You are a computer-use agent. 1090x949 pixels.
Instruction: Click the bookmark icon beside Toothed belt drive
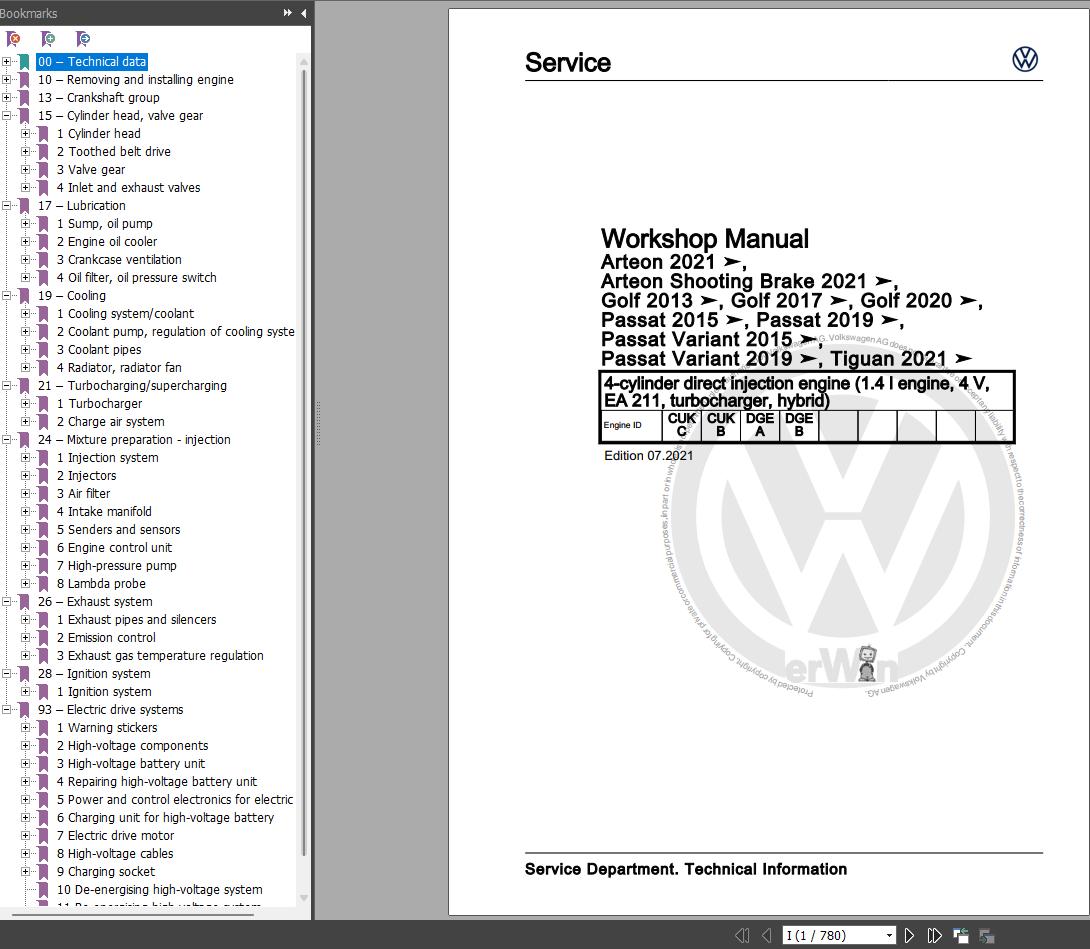[43, 152]
